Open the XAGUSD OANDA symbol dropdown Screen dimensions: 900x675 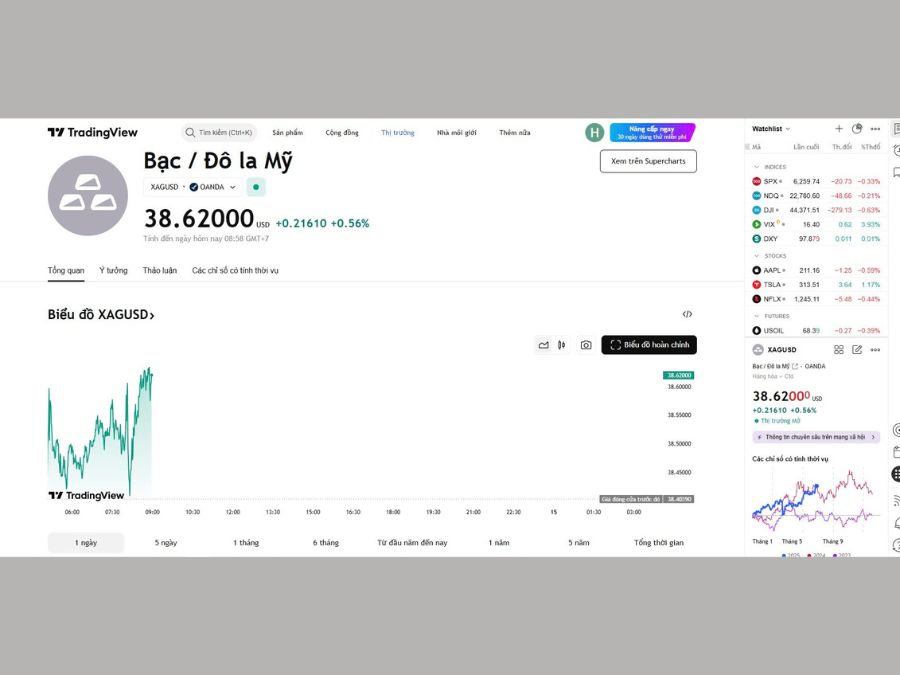193,187
